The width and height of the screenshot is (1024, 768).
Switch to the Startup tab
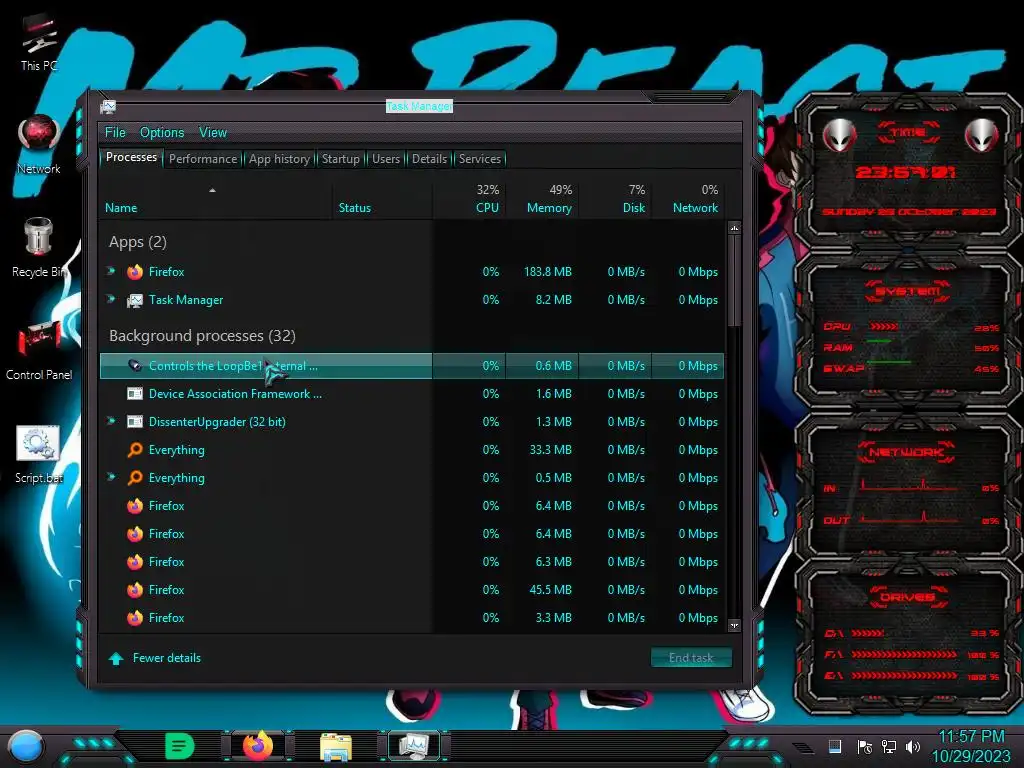coord(340,159)
